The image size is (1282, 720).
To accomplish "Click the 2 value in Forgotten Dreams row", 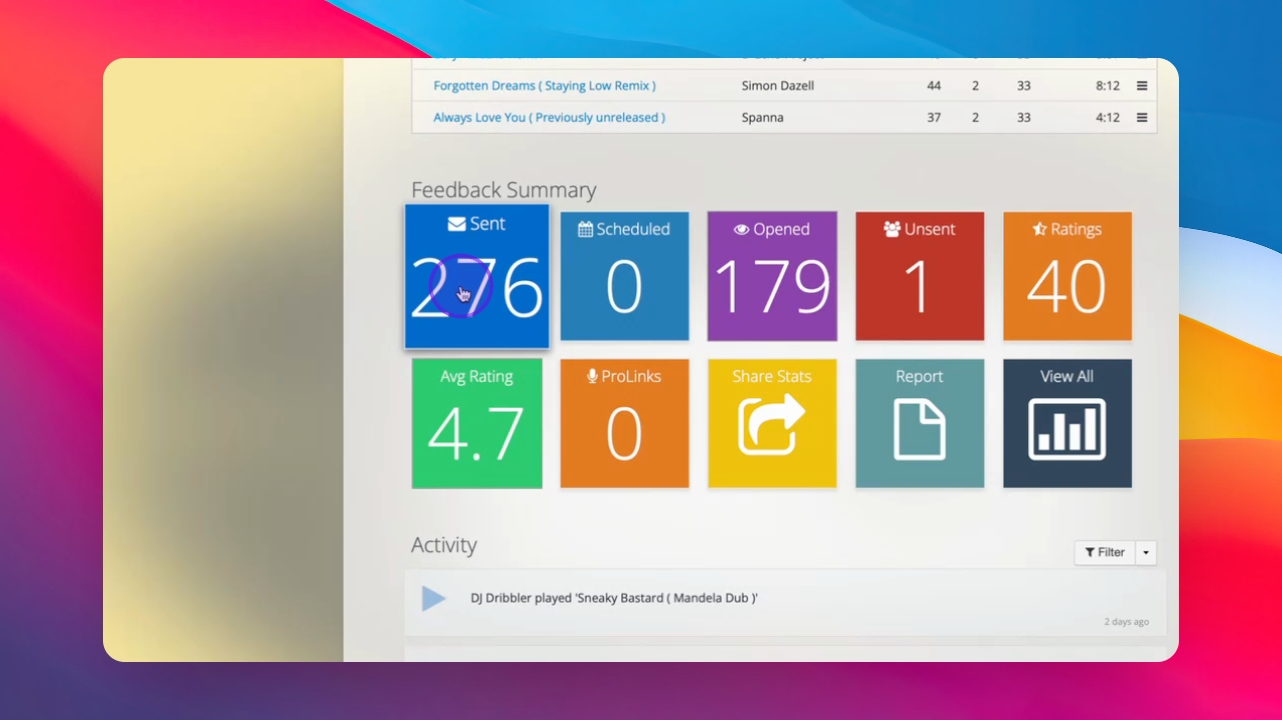I will (975, 86).
